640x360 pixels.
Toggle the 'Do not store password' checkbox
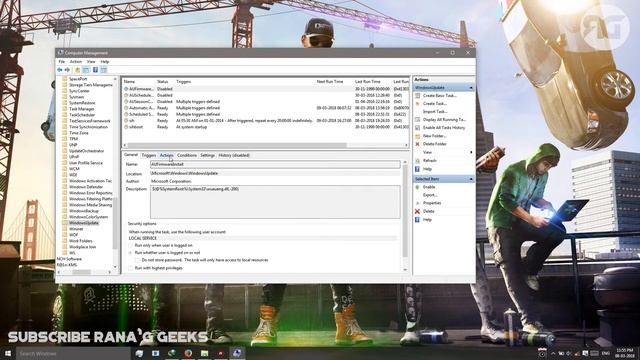click(x=138, y=260)
